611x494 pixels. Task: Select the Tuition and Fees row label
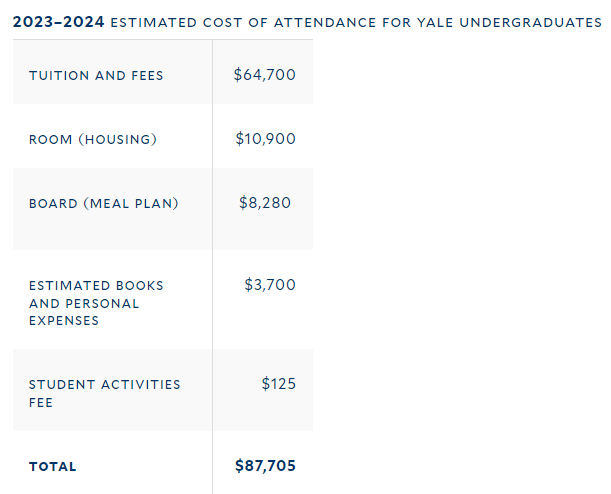[96, 76]
